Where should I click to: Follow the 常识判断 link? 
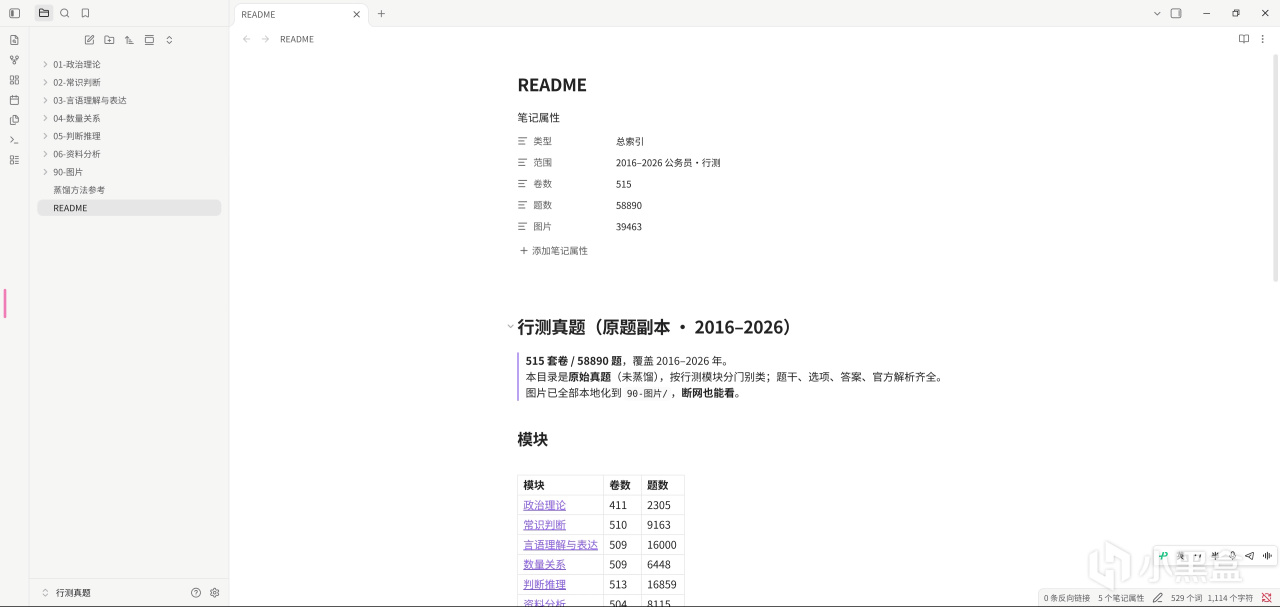point(544,525)
